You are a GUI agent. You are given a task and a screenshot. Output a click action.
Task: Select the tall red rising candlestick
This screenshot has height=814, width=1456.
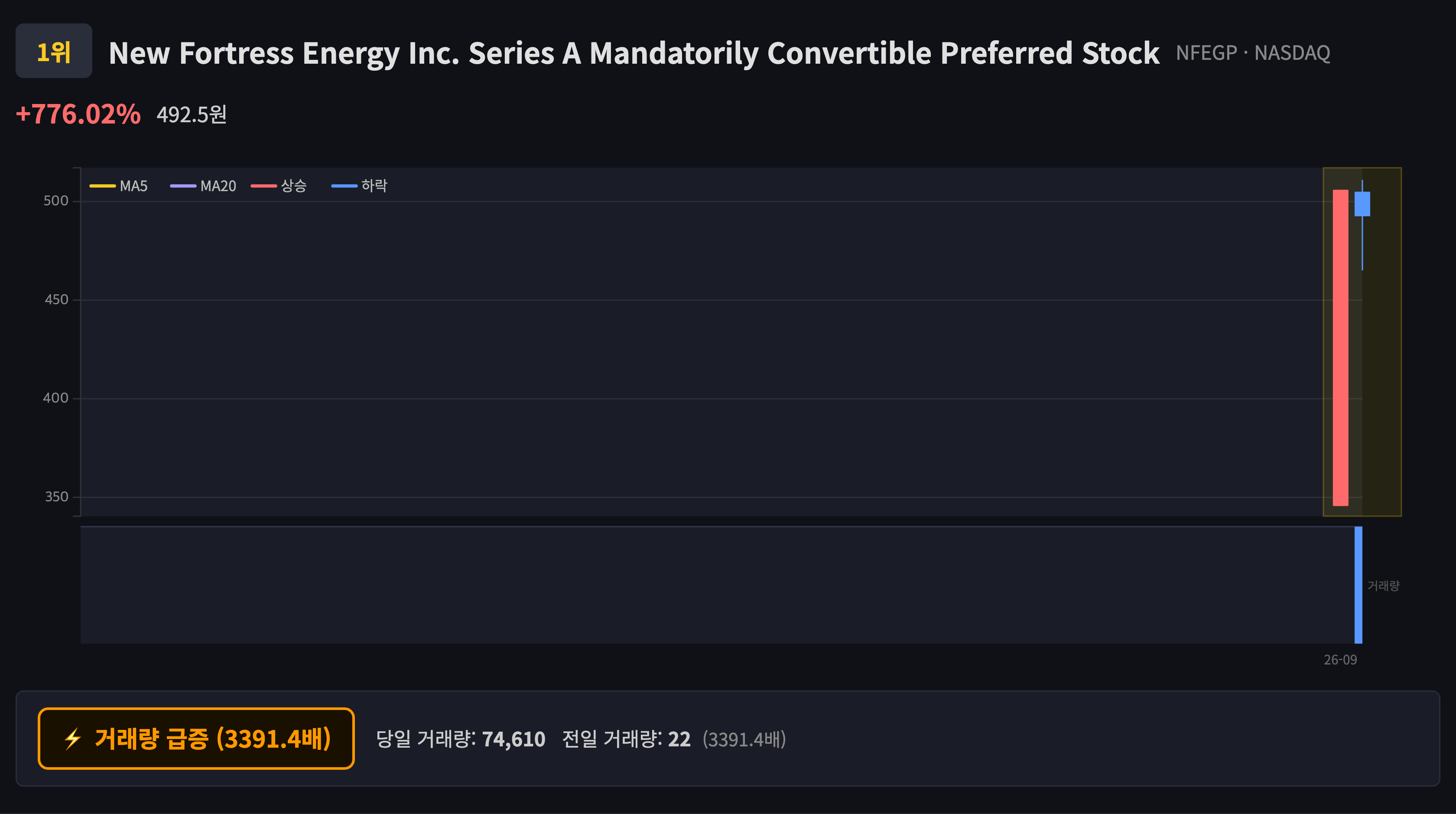pos(1340,348)
